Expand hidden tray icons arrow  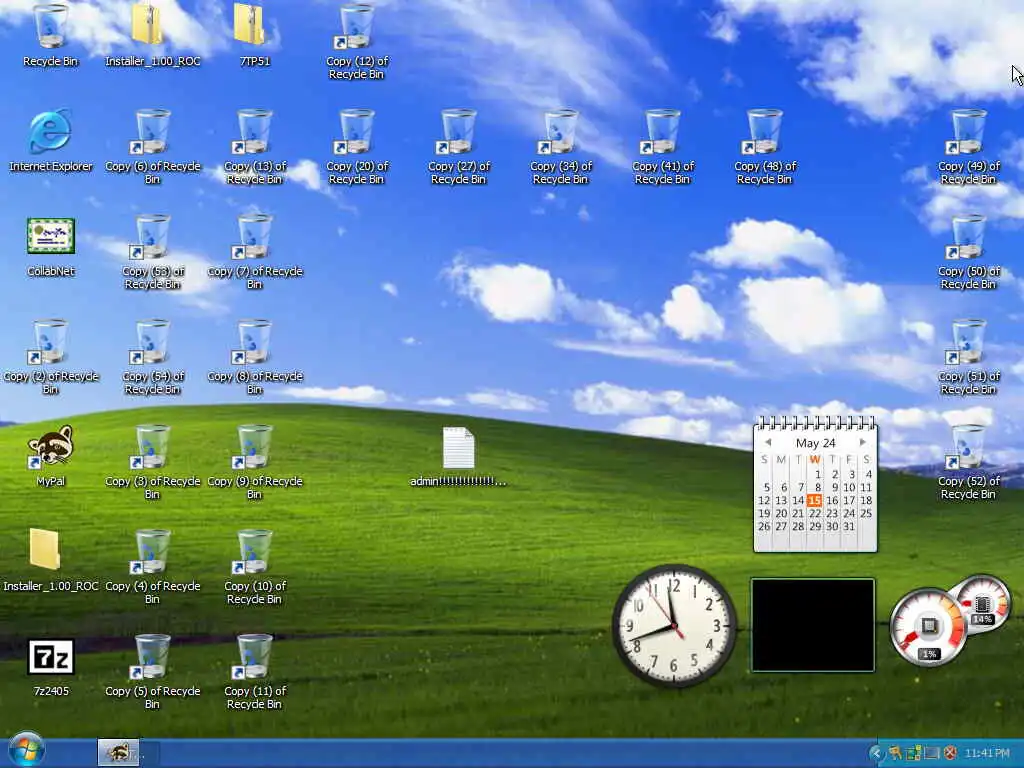[875, 753]
